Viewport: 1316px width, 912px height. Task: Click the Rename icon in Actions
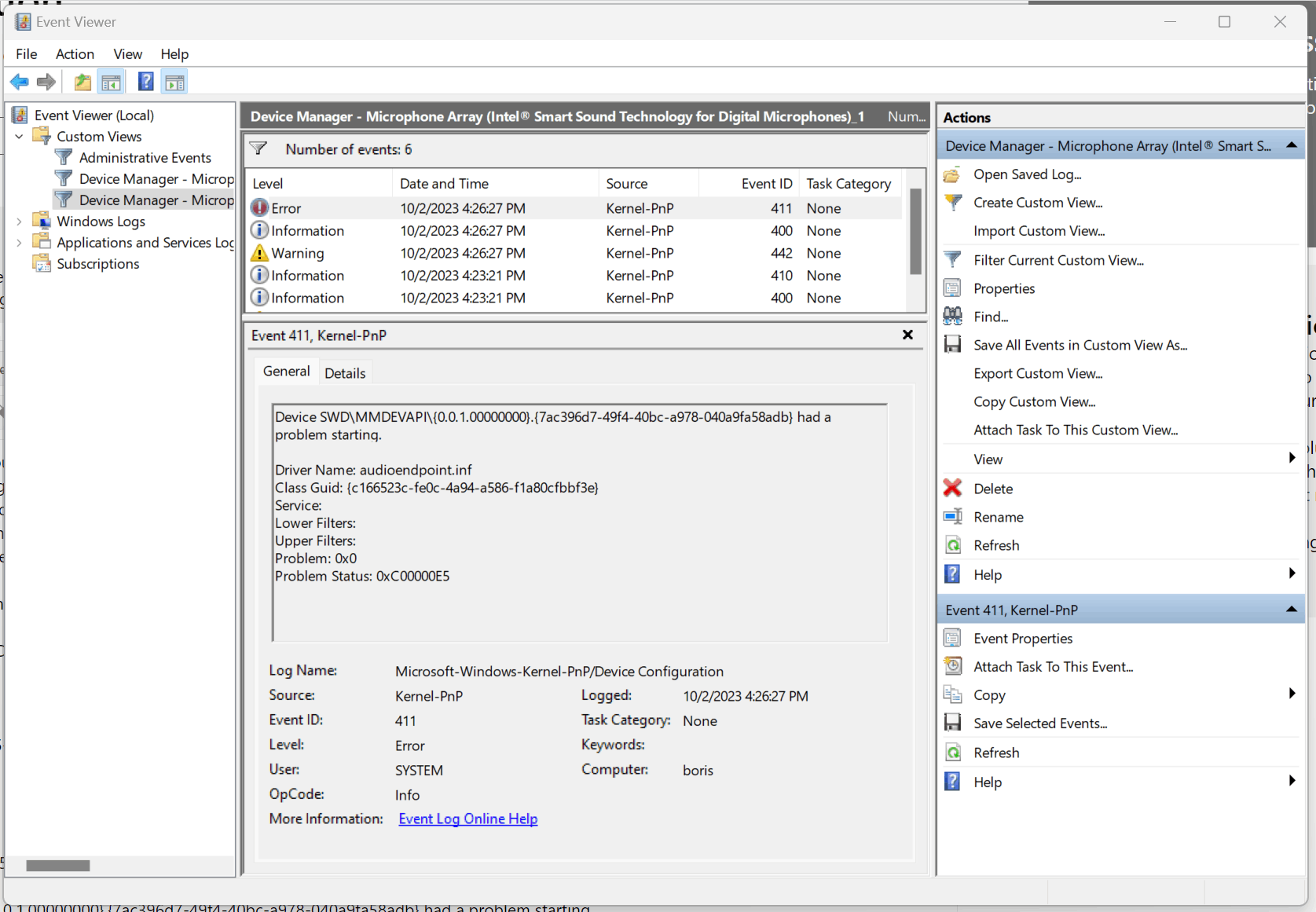(952, 517)
